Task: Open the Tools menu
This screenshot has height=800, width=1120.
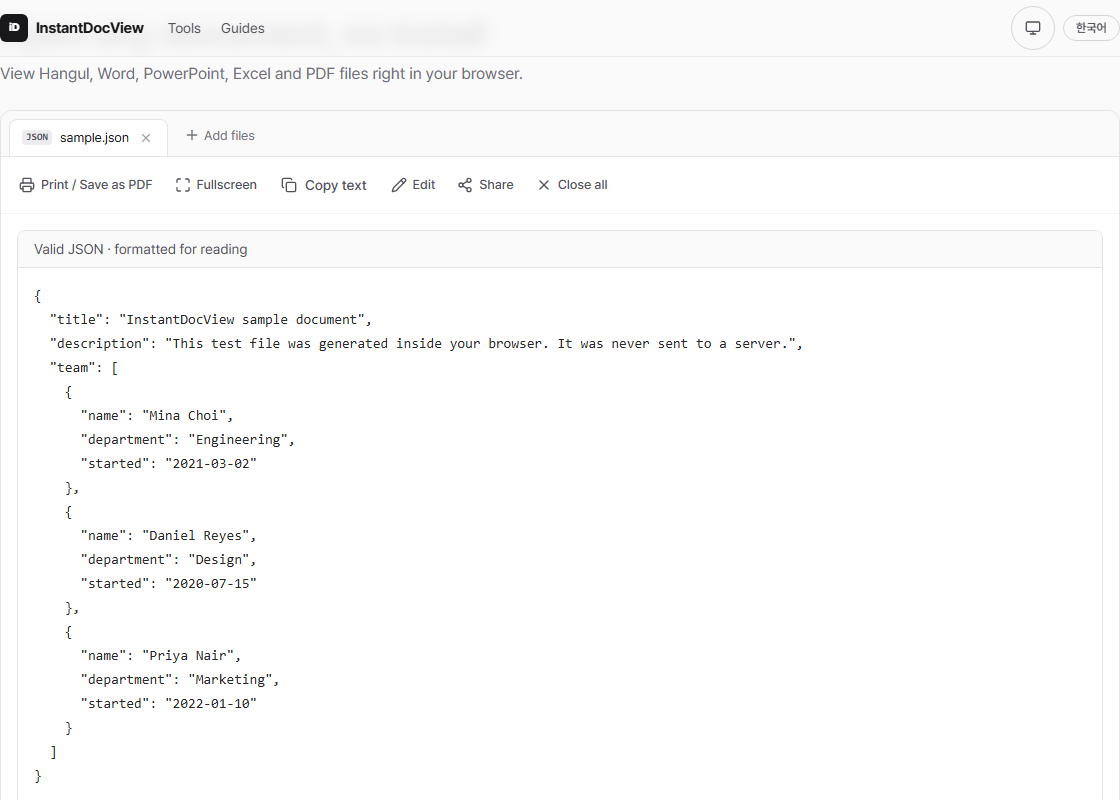Action: pos(184,28)
